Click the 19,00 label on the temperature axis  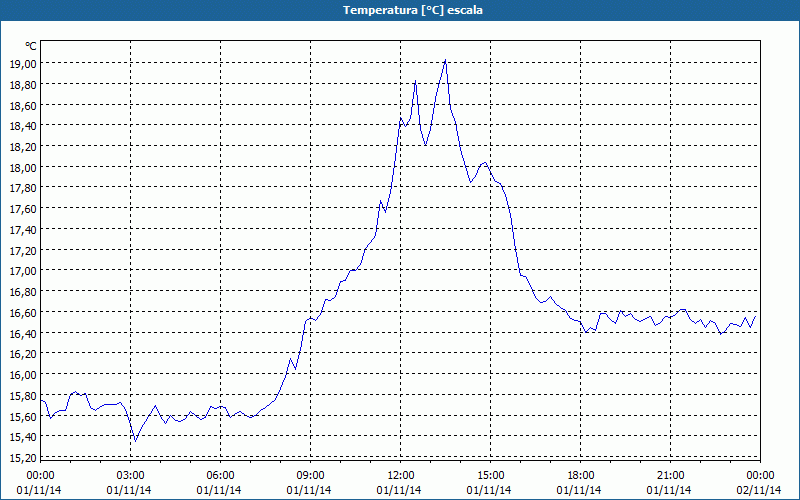[x=22, y=63]
